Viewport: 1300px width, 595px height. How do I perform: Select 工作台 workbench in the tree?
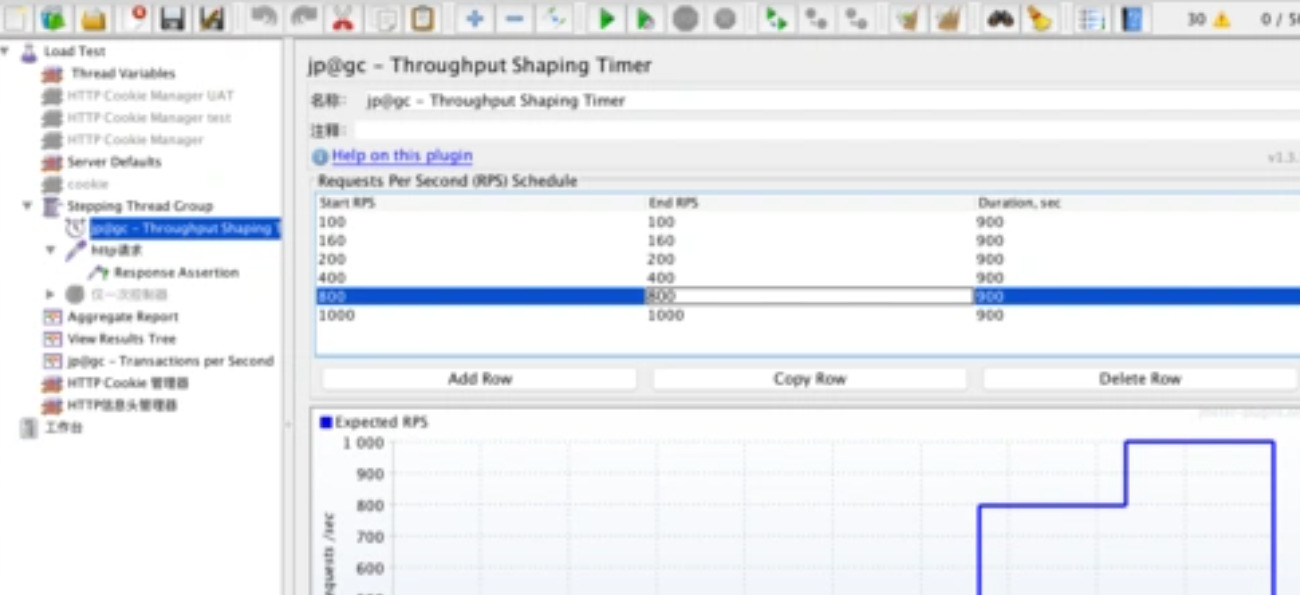point(64,428)
